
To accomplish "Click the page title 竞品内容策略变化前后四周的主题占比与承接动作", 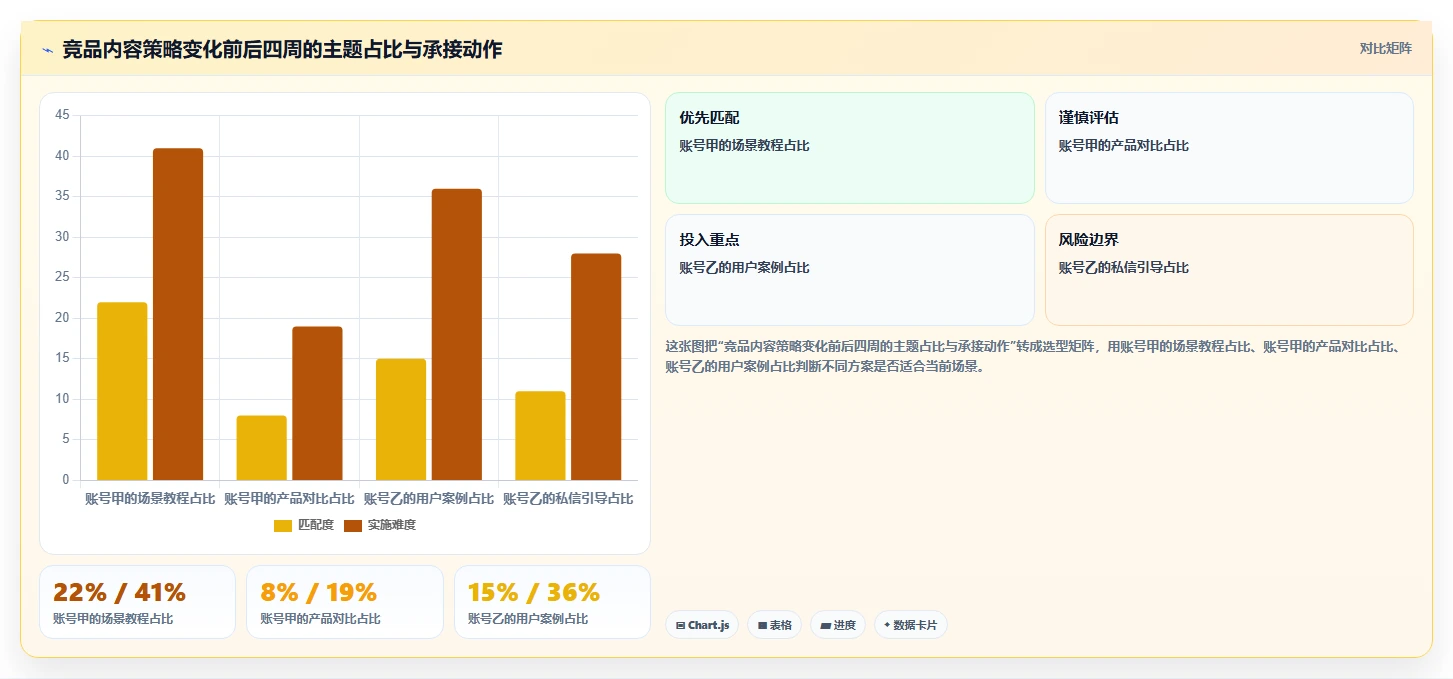I will (282, 49).
